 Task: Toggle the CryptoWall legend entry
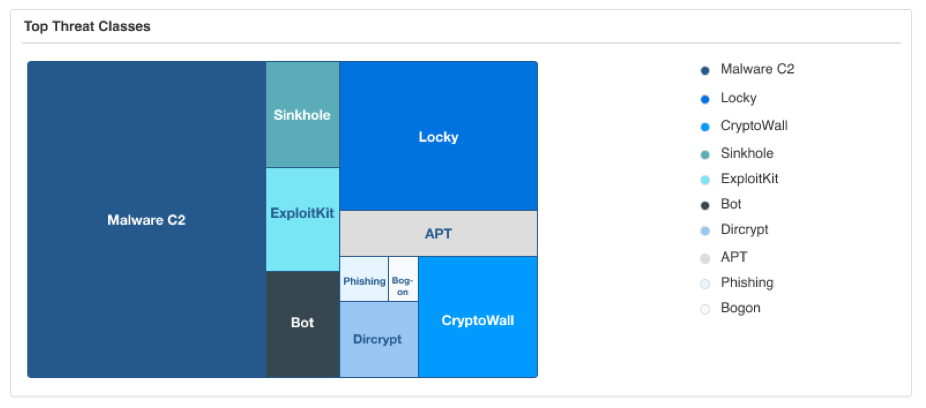[754, 126]
